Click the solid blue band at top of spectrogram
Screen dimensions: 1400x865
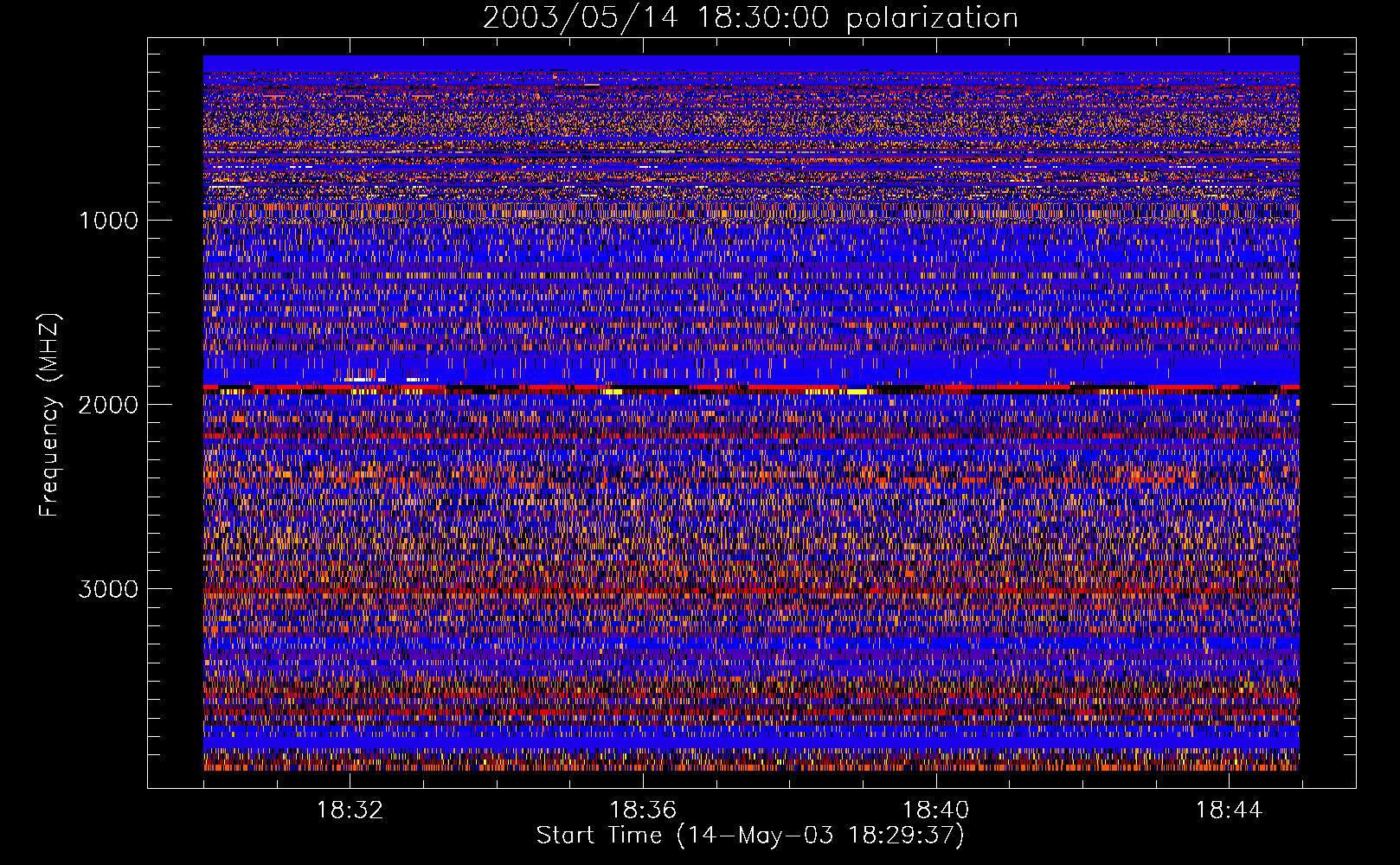[751, 64]
